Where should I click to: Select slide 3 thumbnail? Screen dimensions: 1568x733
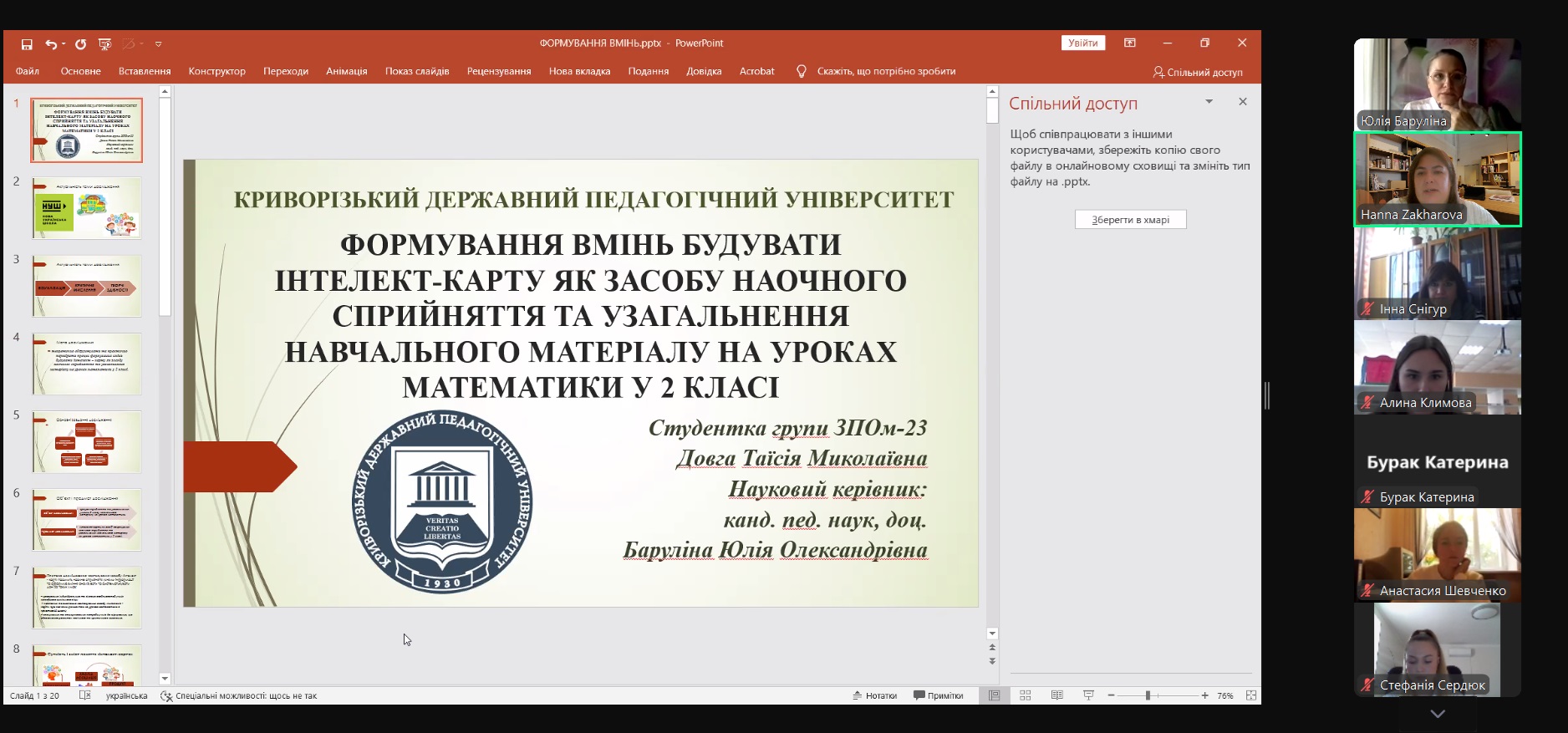click(x=87, y=286)
